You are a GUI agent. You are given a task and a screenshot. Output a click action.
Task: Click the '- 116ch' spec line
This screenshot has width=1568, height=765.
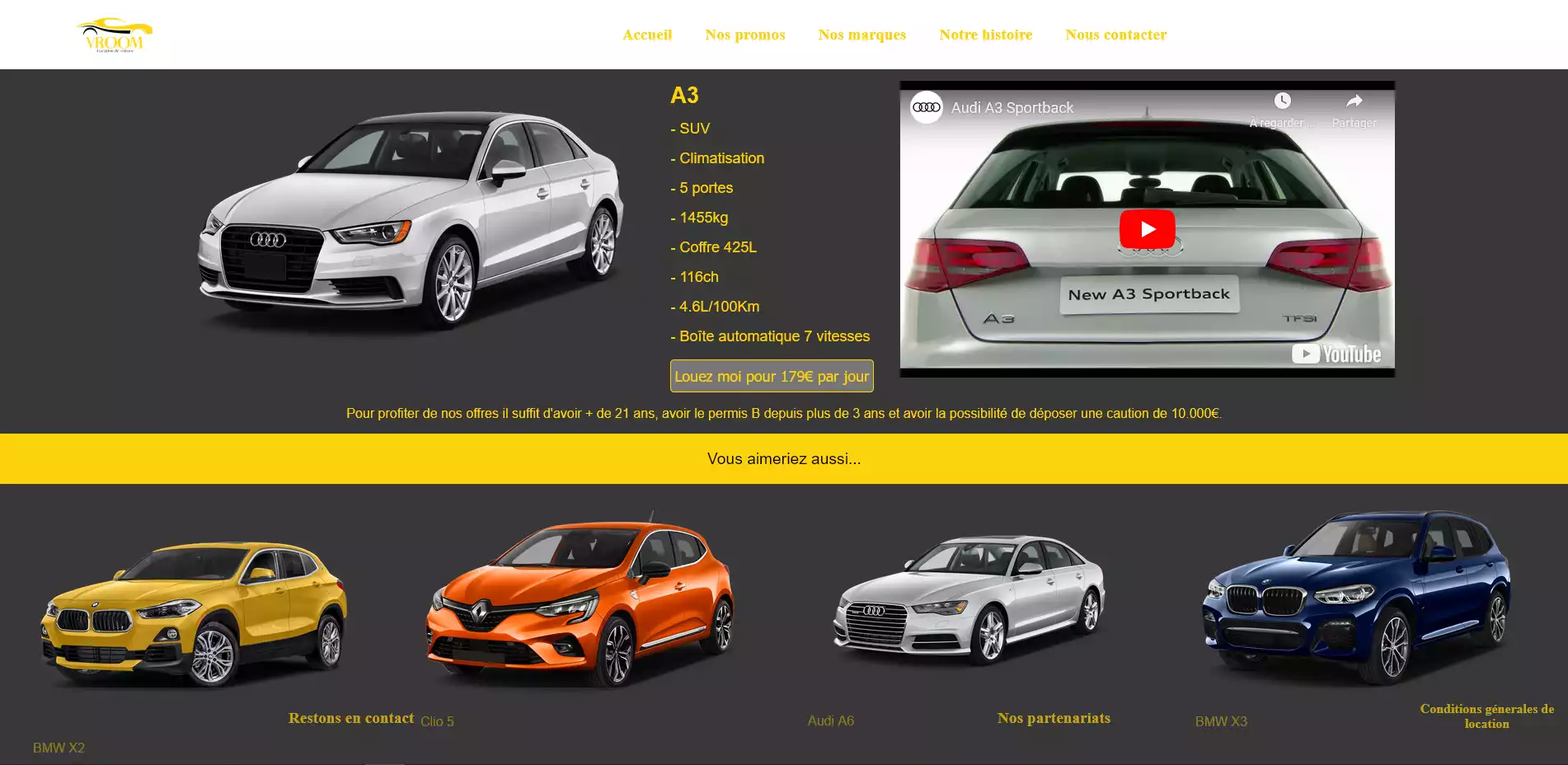click(x=694, y=277)
